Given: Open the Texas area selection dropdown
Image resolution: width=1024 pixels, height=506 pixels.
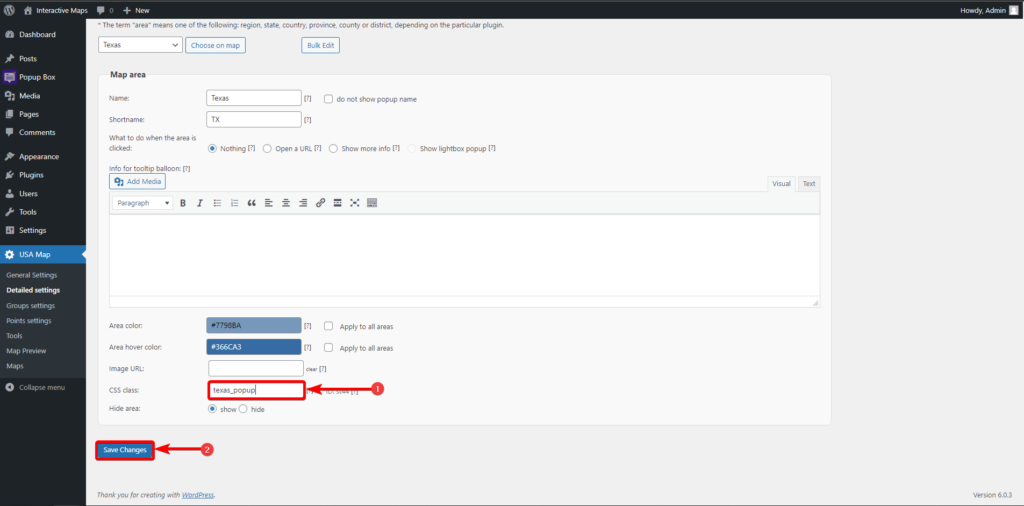Looking at the screenshot, I should click(x=140, y=45).
